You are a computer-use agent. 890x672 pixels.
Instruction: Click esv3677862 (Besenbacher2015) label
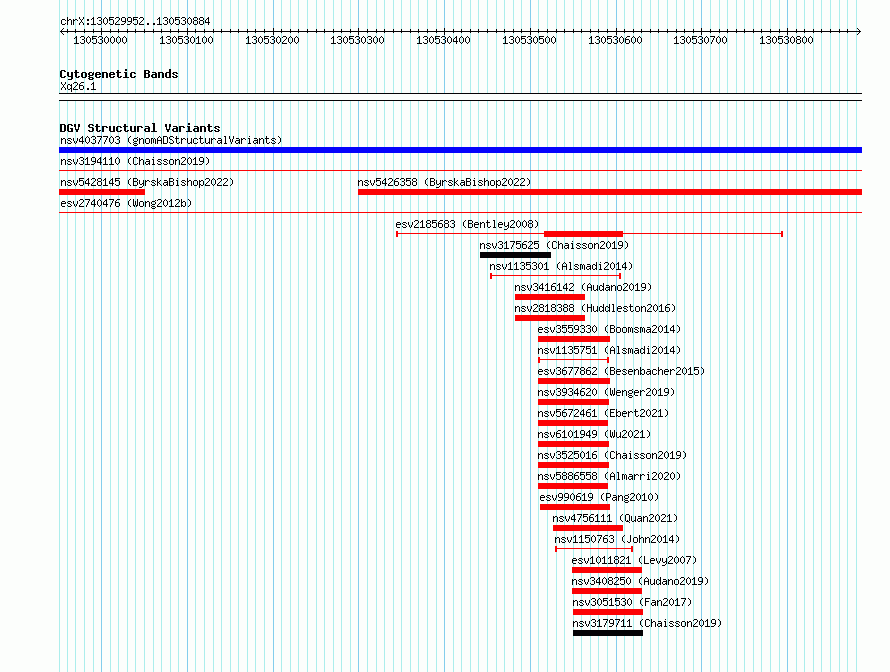[x=621, y=371]
